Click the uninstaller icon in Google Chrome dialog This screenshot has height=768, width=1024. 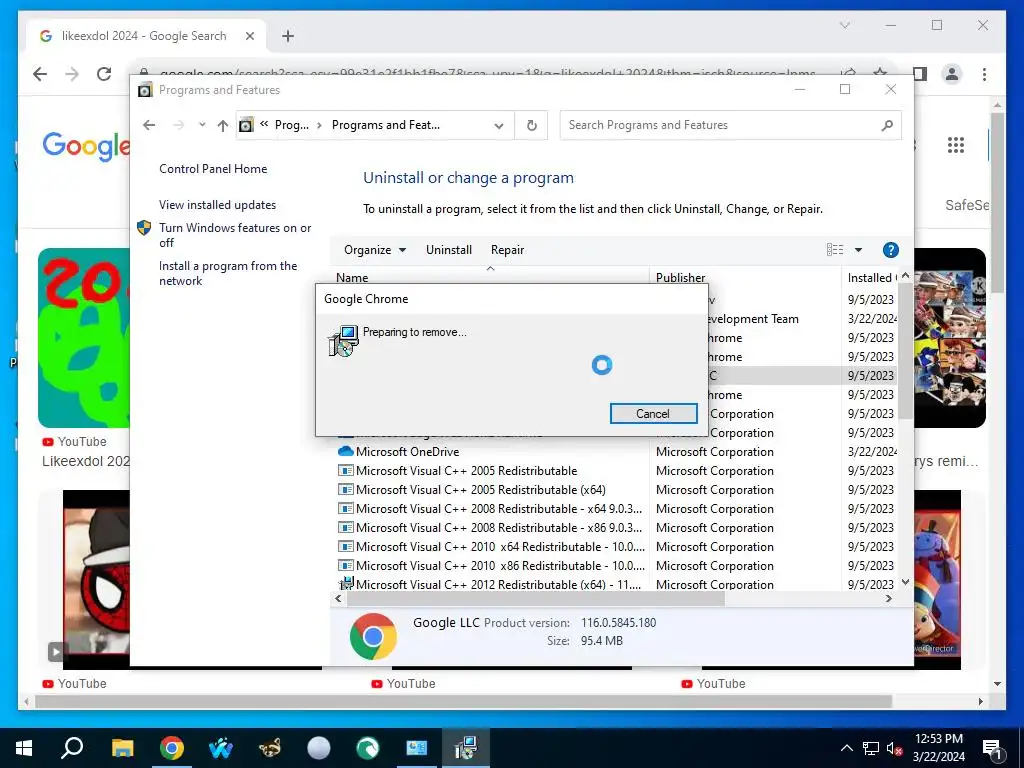pyautogui.click(x=344, y=340)
